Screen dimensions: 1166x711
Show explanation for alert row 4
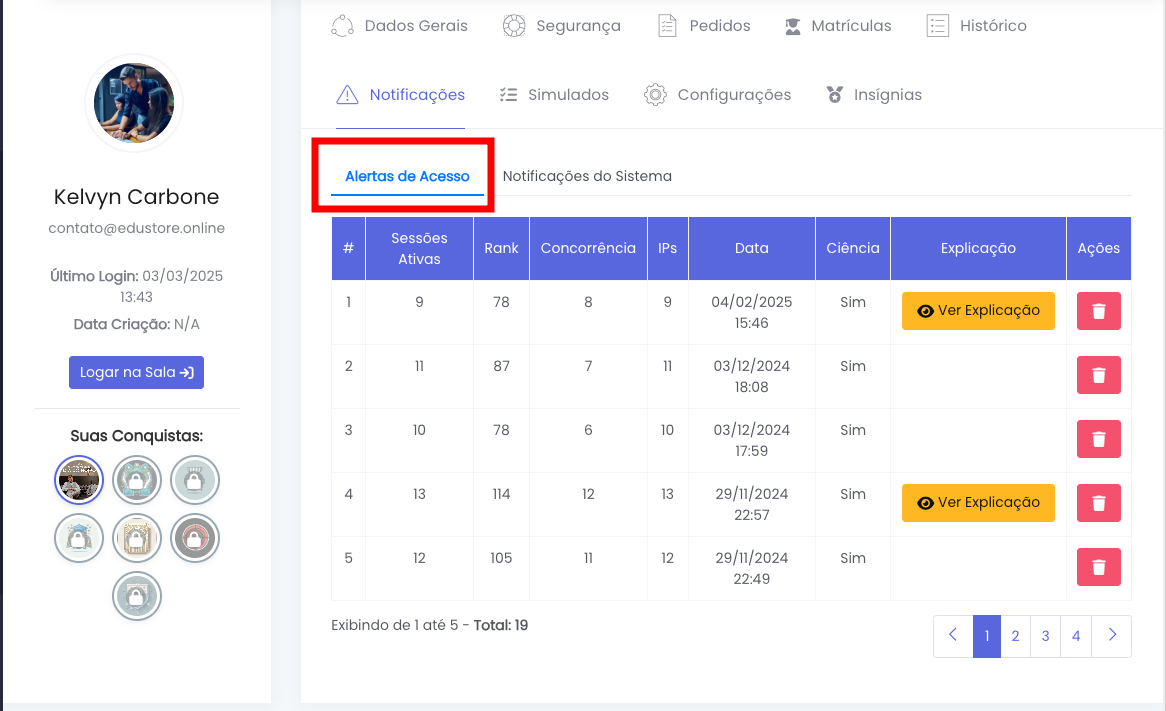pyautogui.click(x=978, y=503)
